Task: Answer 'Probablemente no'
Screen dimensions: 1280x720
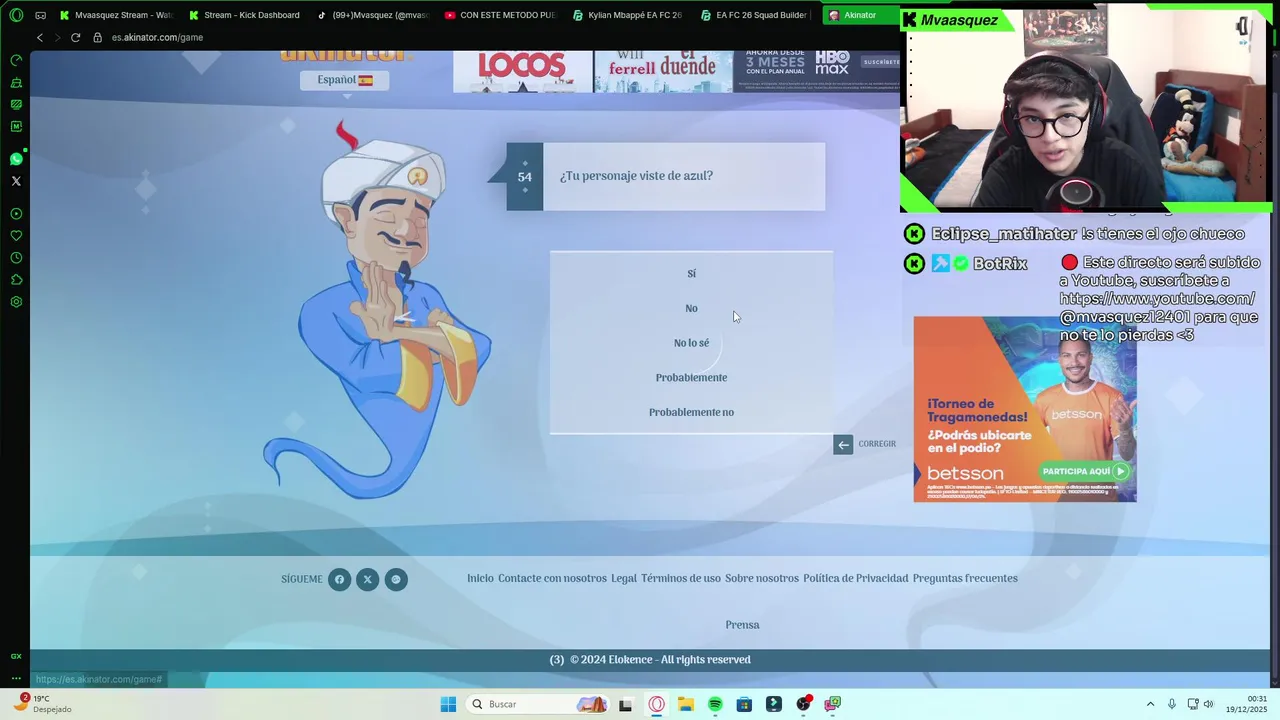Action: point(691,412)
